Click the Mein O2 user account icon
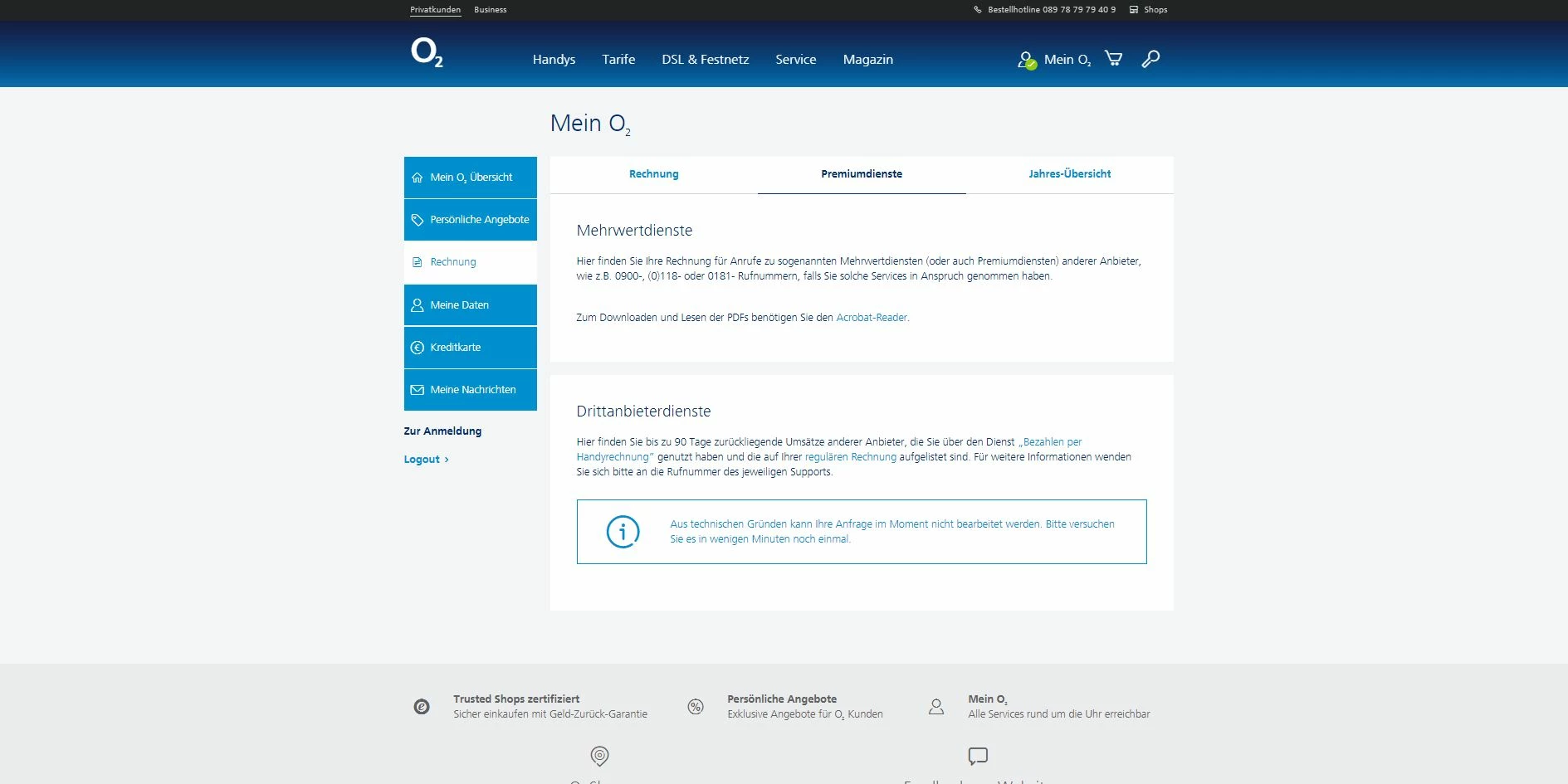This screenshot has width=1568, height=784. coord(1027,60)
